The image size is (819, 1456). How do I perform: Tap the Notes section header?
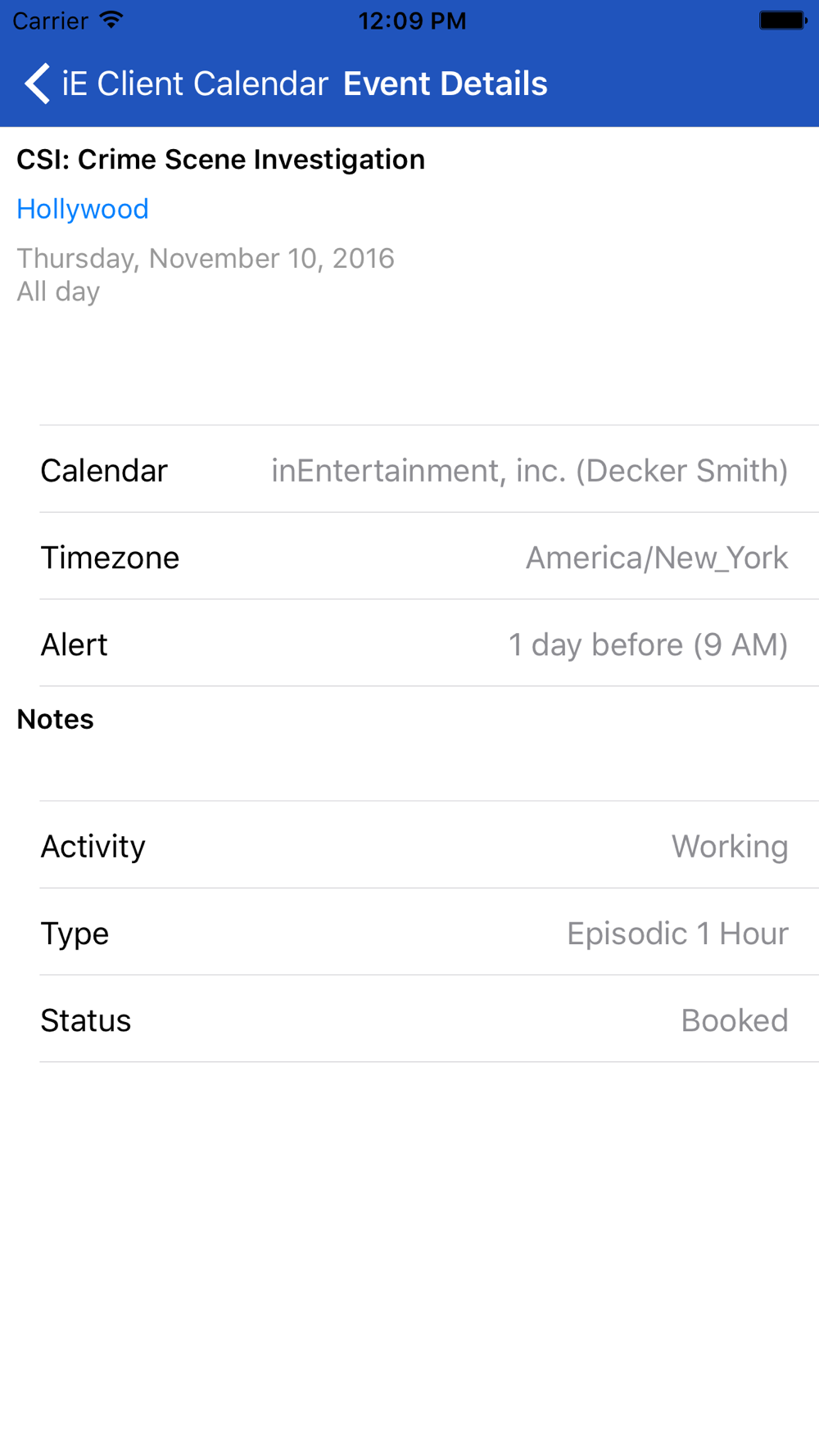(55, 719)
